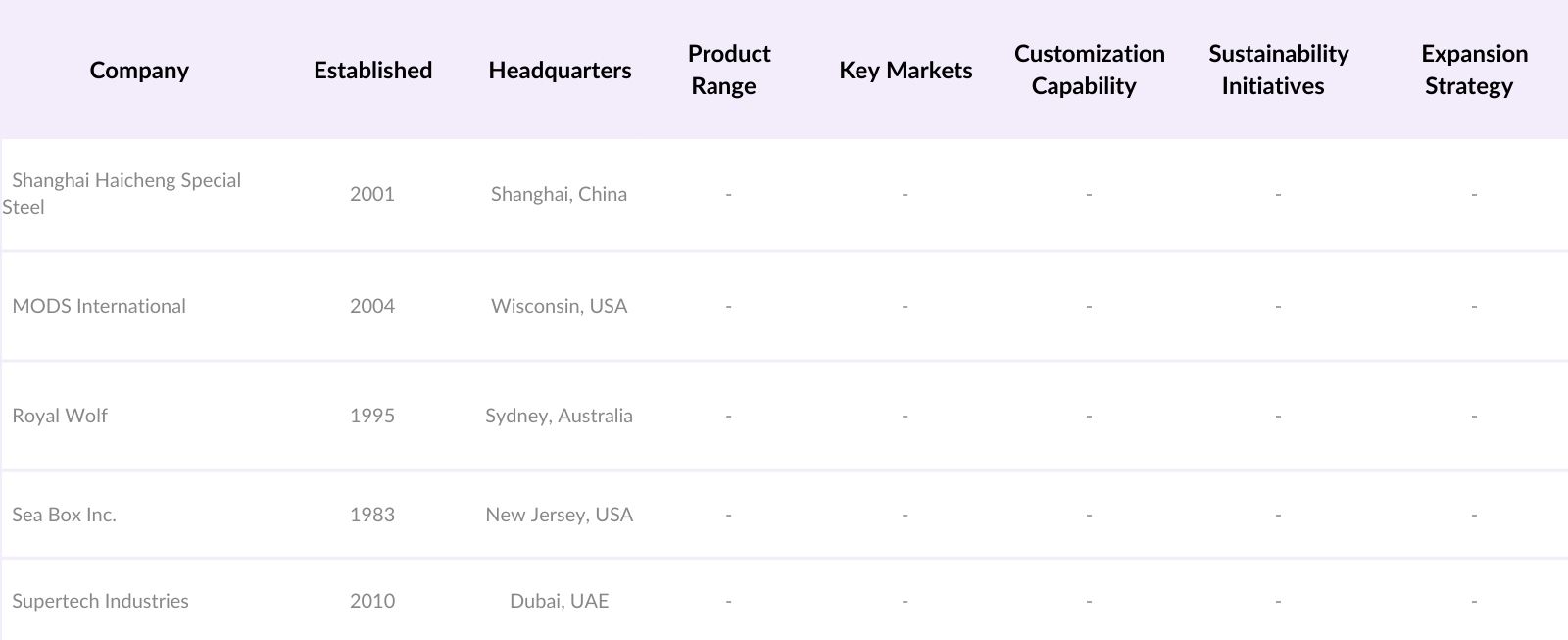Click the Shanghai, China headquarters cell

tap(559, 194)
